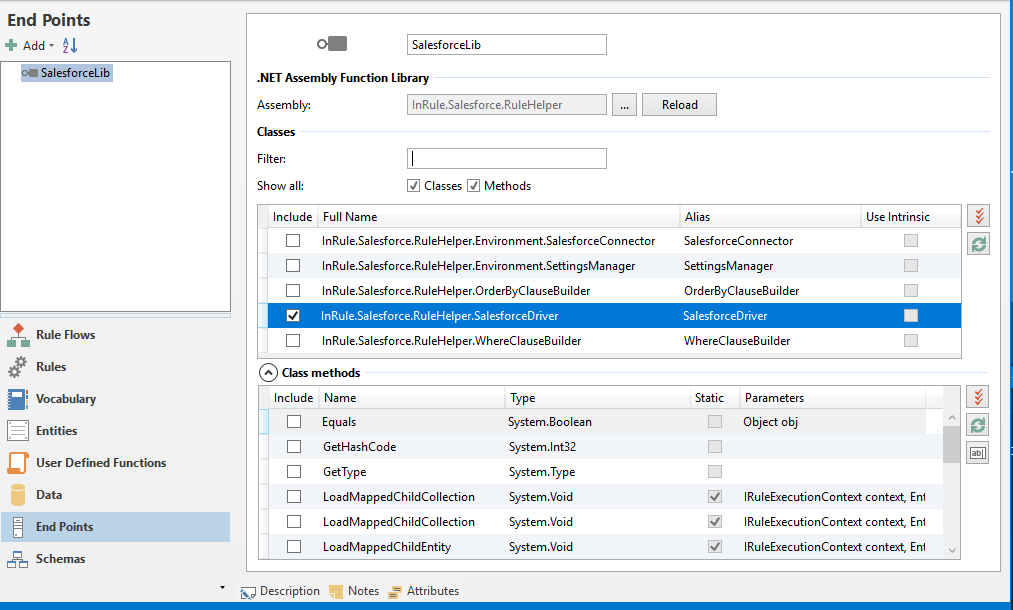Click the Parameters column header
The height and width of the screenshot is (610, 1013).
(832, 398)
